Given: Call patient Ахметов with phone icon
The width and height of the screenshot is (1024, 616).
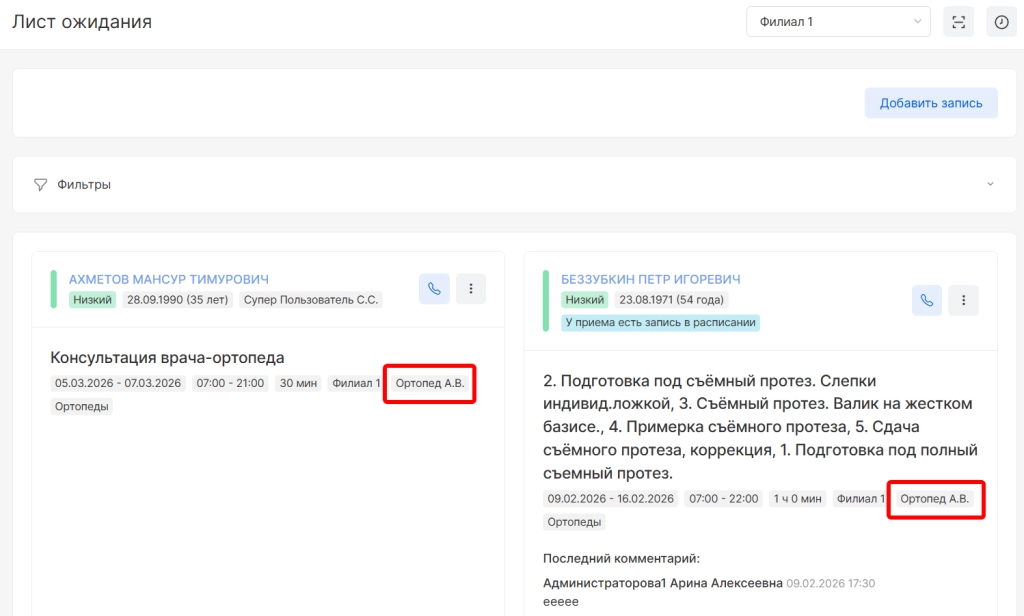Looking at the screenshot, I should (434, 289).
